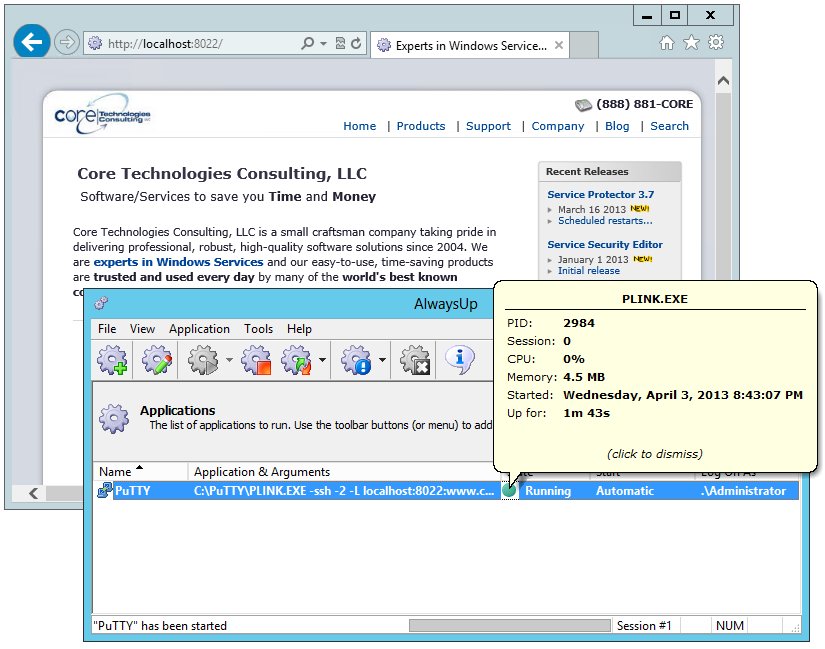825x649 pixels.
Task: Open a new browser tab
Action: (584, 45)
